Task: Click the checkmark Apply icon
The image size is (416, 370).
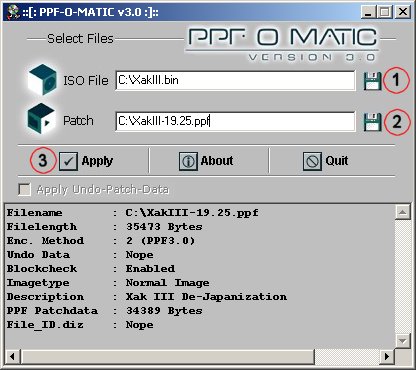Action: [x=68, y=161]
